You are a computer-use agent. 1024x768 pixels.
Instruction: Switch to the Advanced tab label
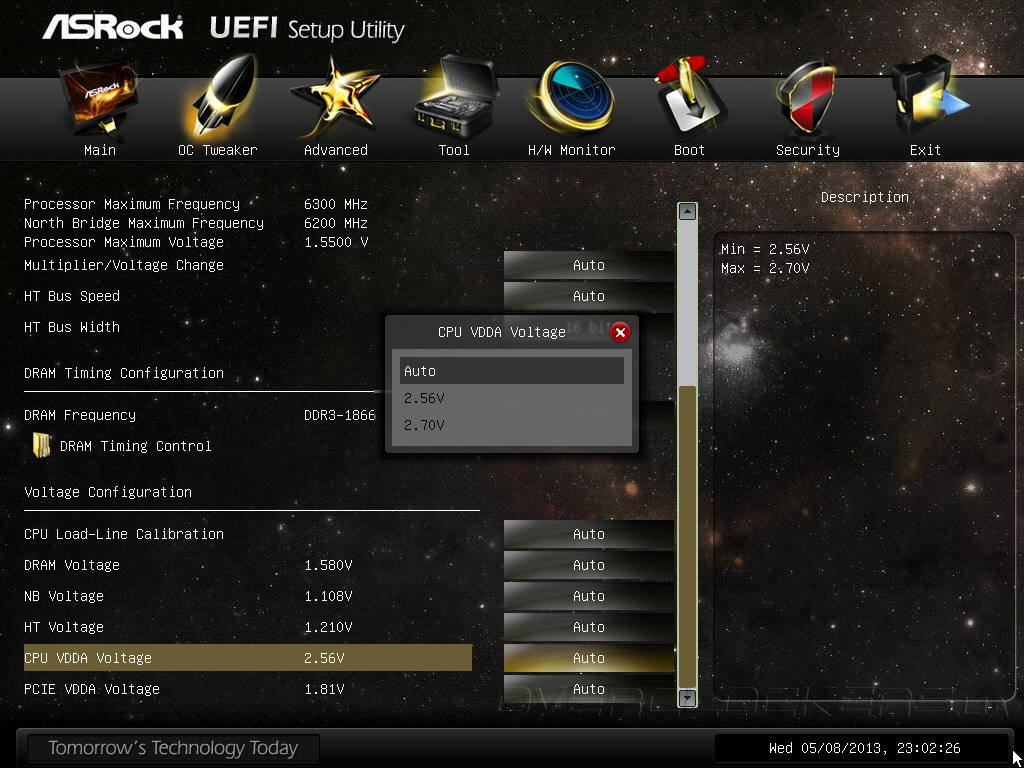(x=336, y=150)
